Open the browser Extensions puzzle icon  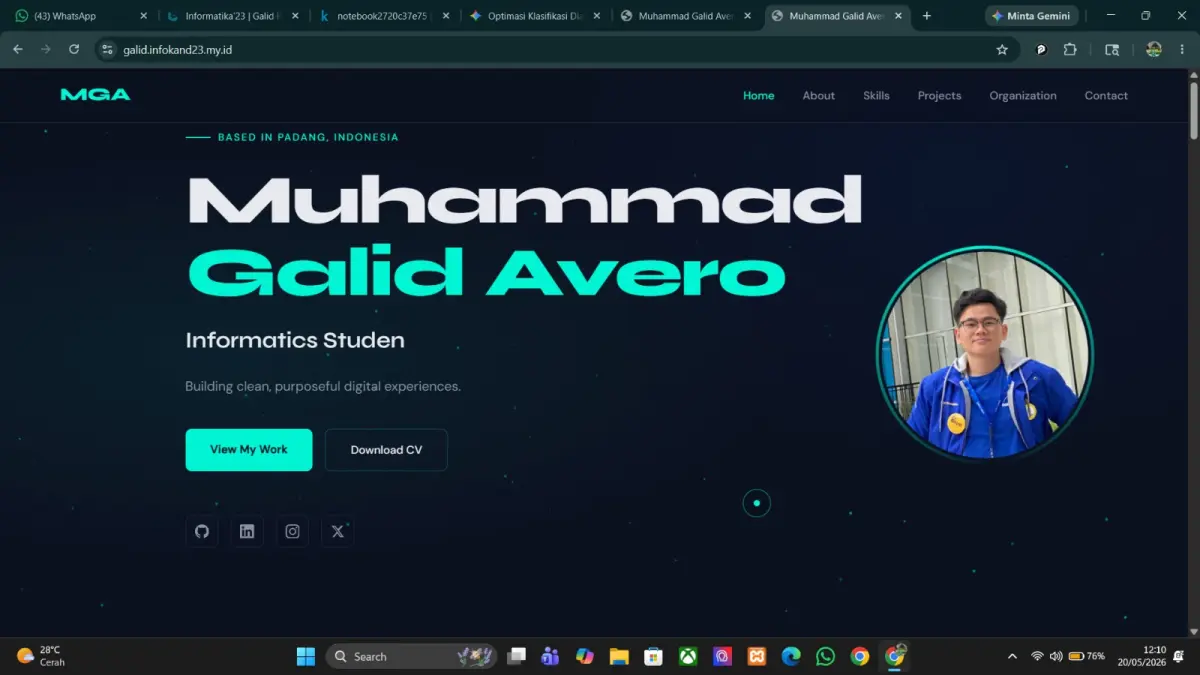[x=1070, y=49]
